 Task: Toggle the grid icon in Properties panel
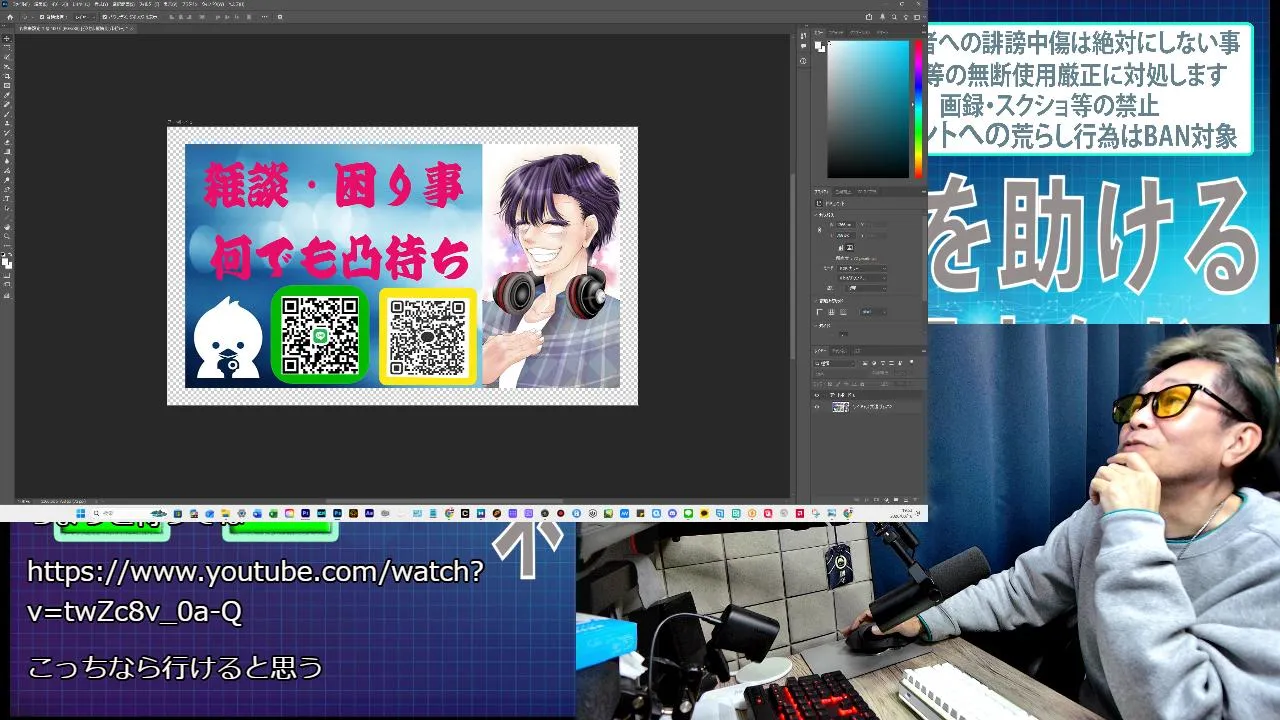(832, 312)
